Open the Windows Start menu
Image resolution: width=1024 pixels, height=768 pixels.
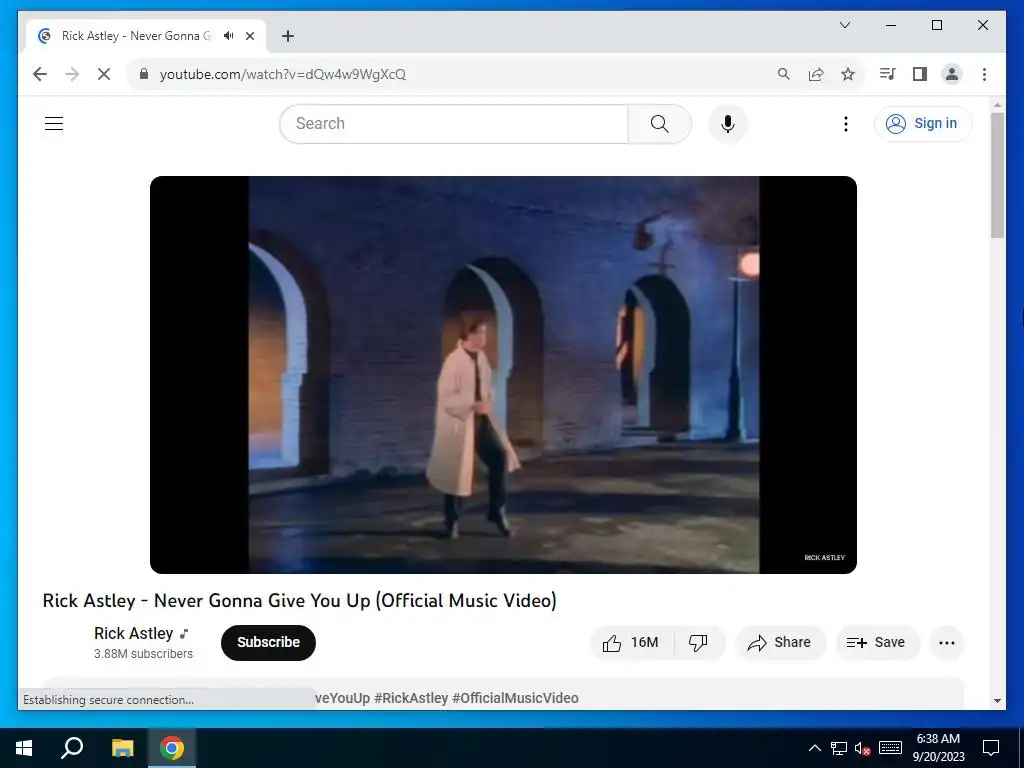click(x=24, y=748)
